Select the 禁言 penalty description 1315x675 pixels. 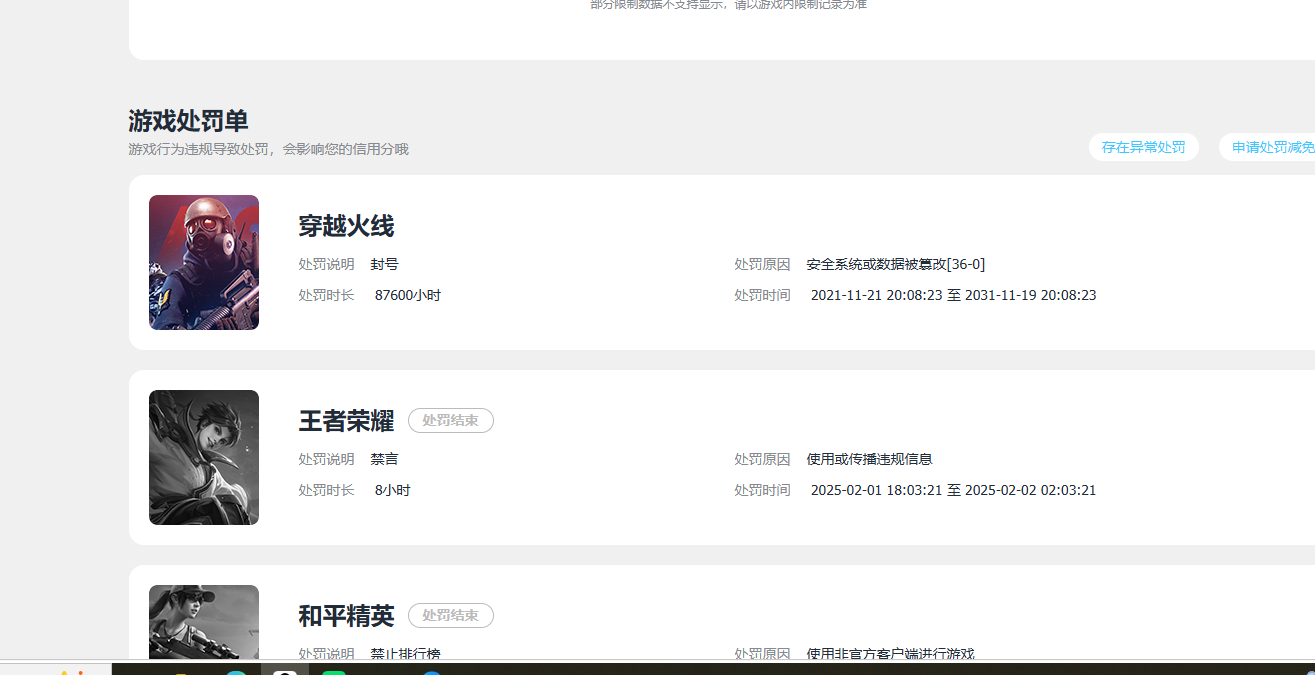click(384, 459)
